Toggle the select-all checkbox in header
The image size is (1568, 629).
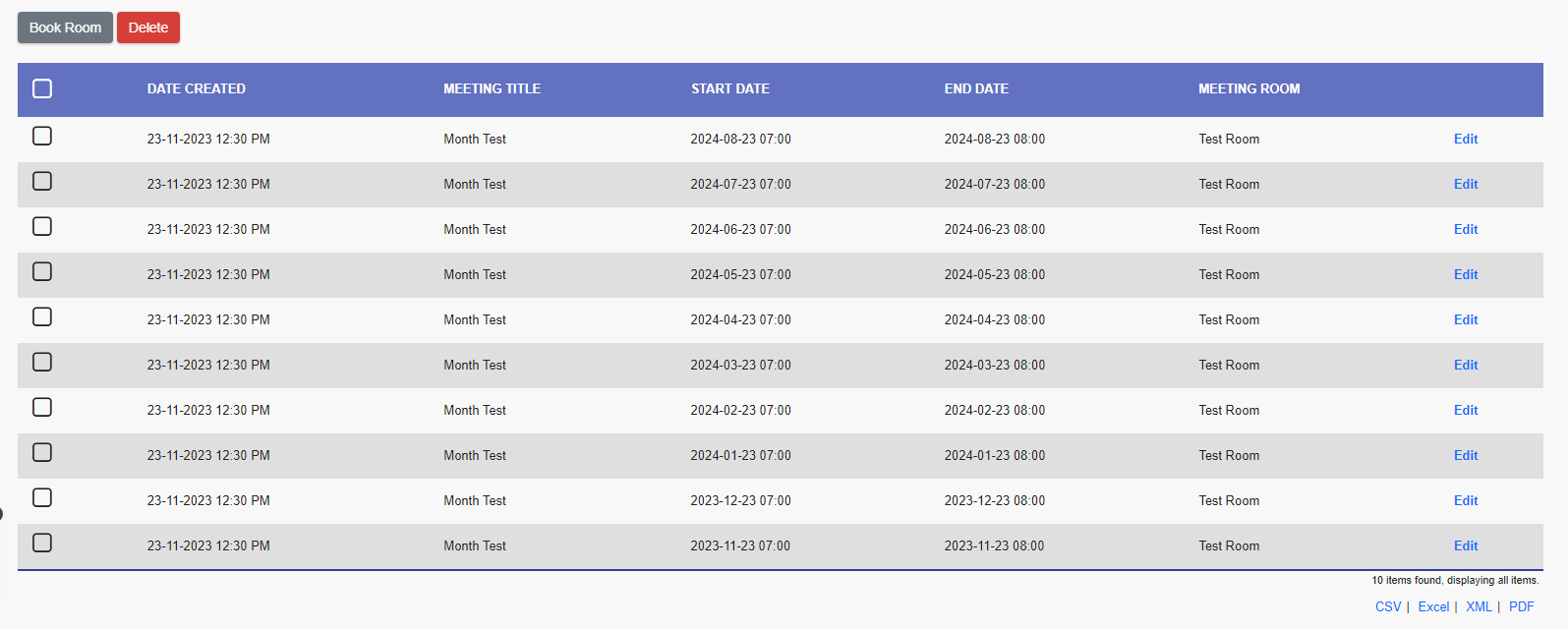(42, 89)
